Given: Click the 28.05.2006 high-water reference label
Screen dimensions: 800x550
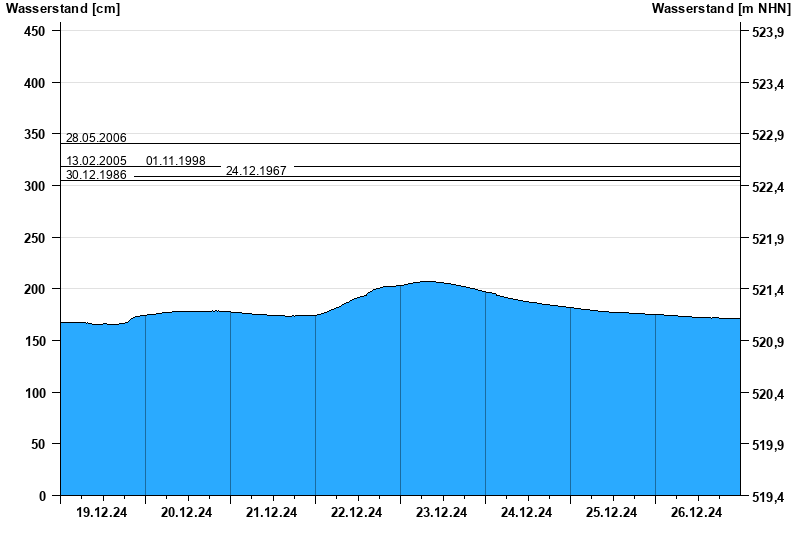Looking at the screenshot, I should click(96, 138).
